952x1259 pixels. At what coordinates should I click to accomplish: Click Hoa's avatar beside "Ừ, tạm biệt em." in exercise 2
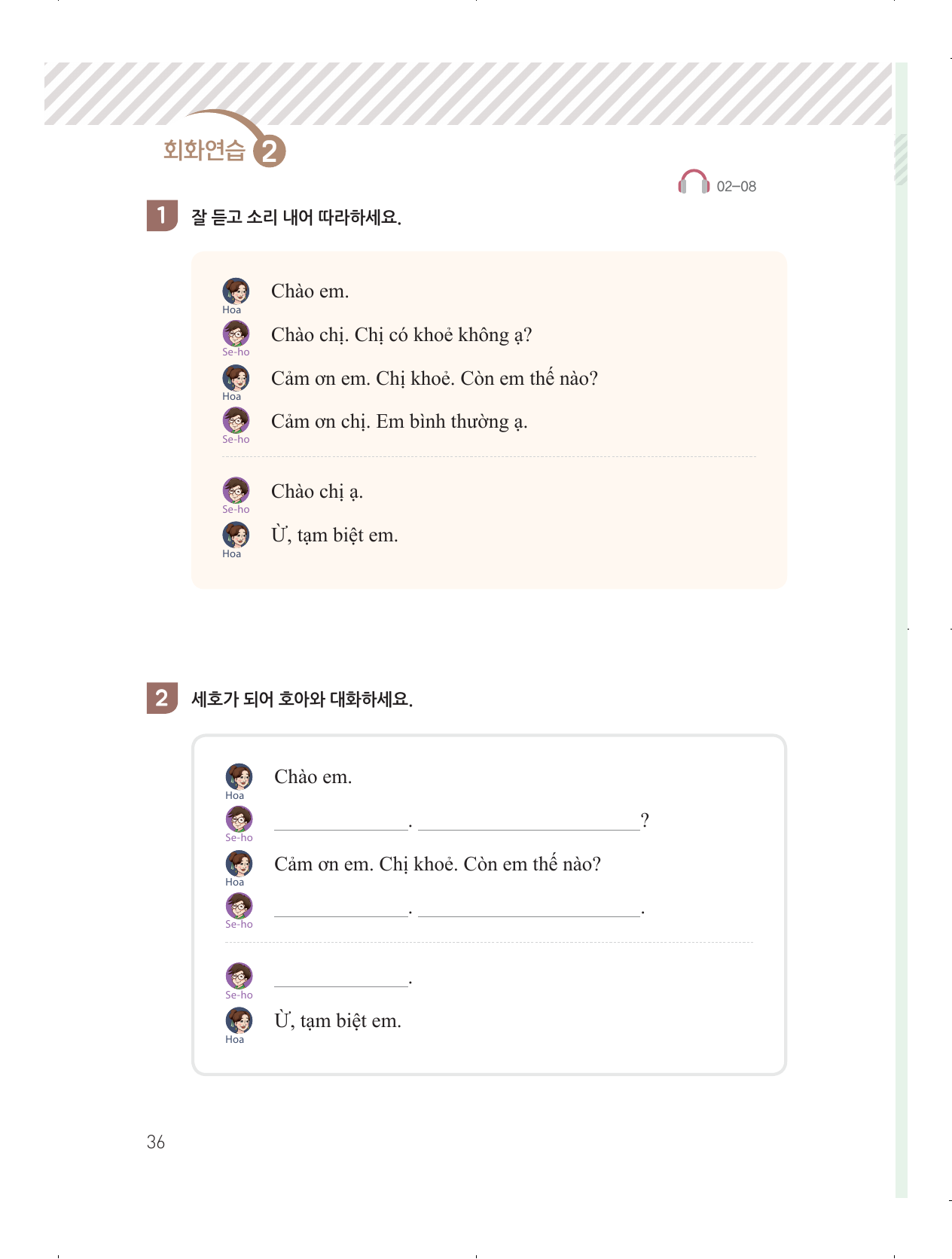click(x=239, y=1021)
